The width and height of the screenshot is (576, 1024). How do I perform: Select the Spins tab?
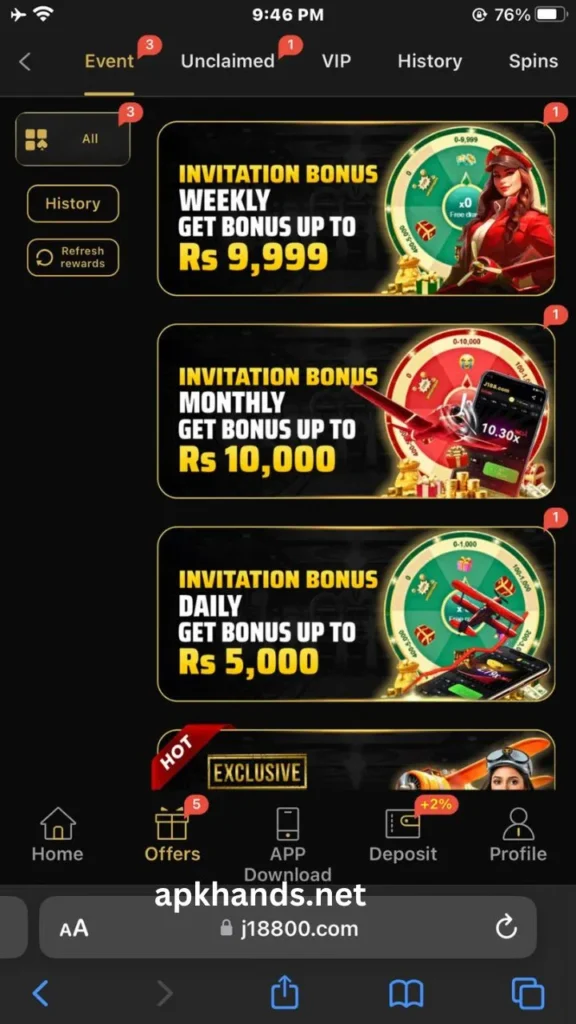pos(533,62)
